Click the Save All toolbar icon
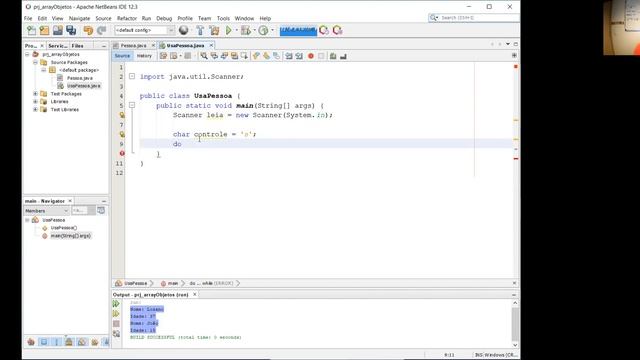This screenshot has width=640, height=360. tap(71, 30)
